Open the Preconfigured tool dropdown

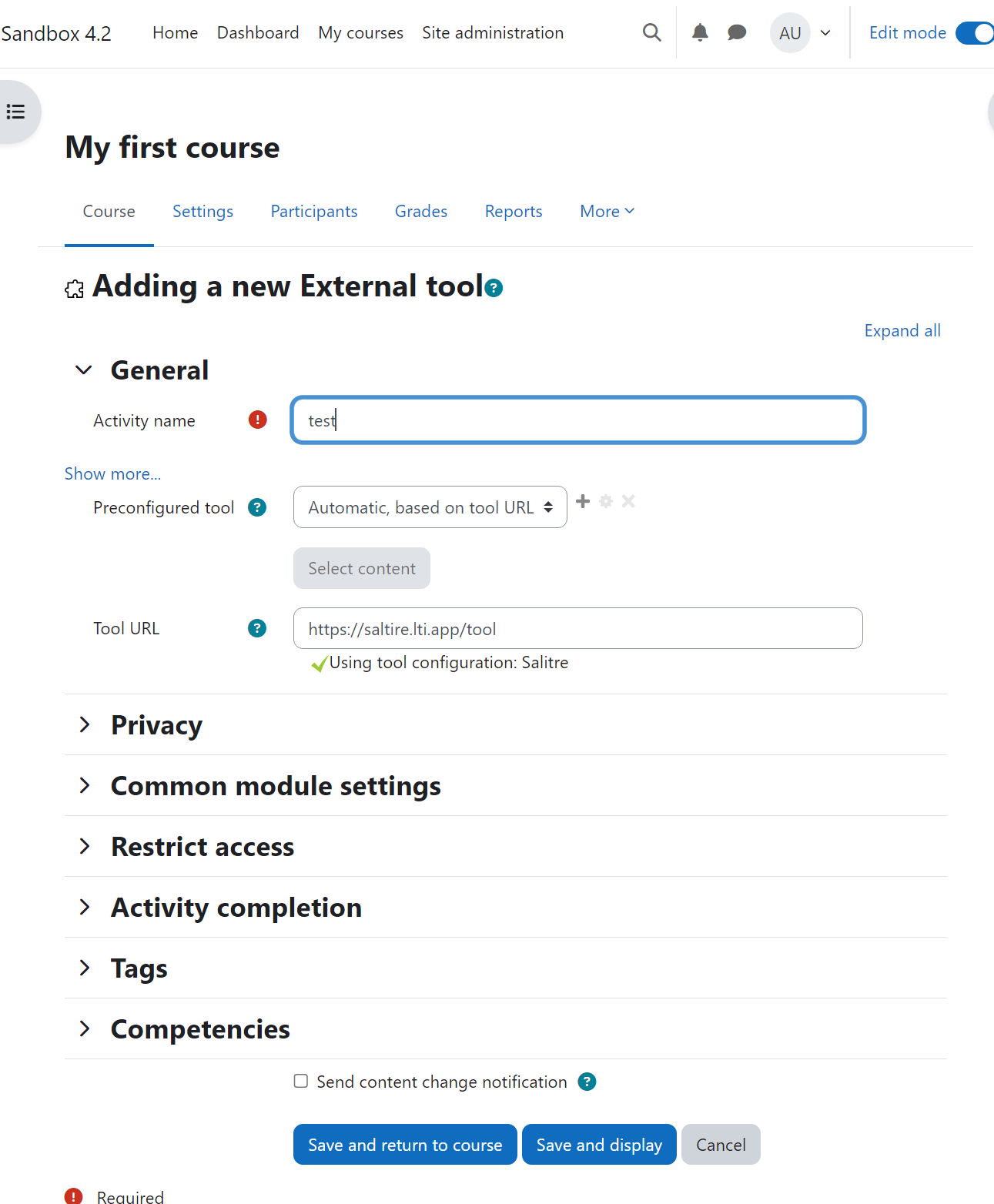(430, 507)
